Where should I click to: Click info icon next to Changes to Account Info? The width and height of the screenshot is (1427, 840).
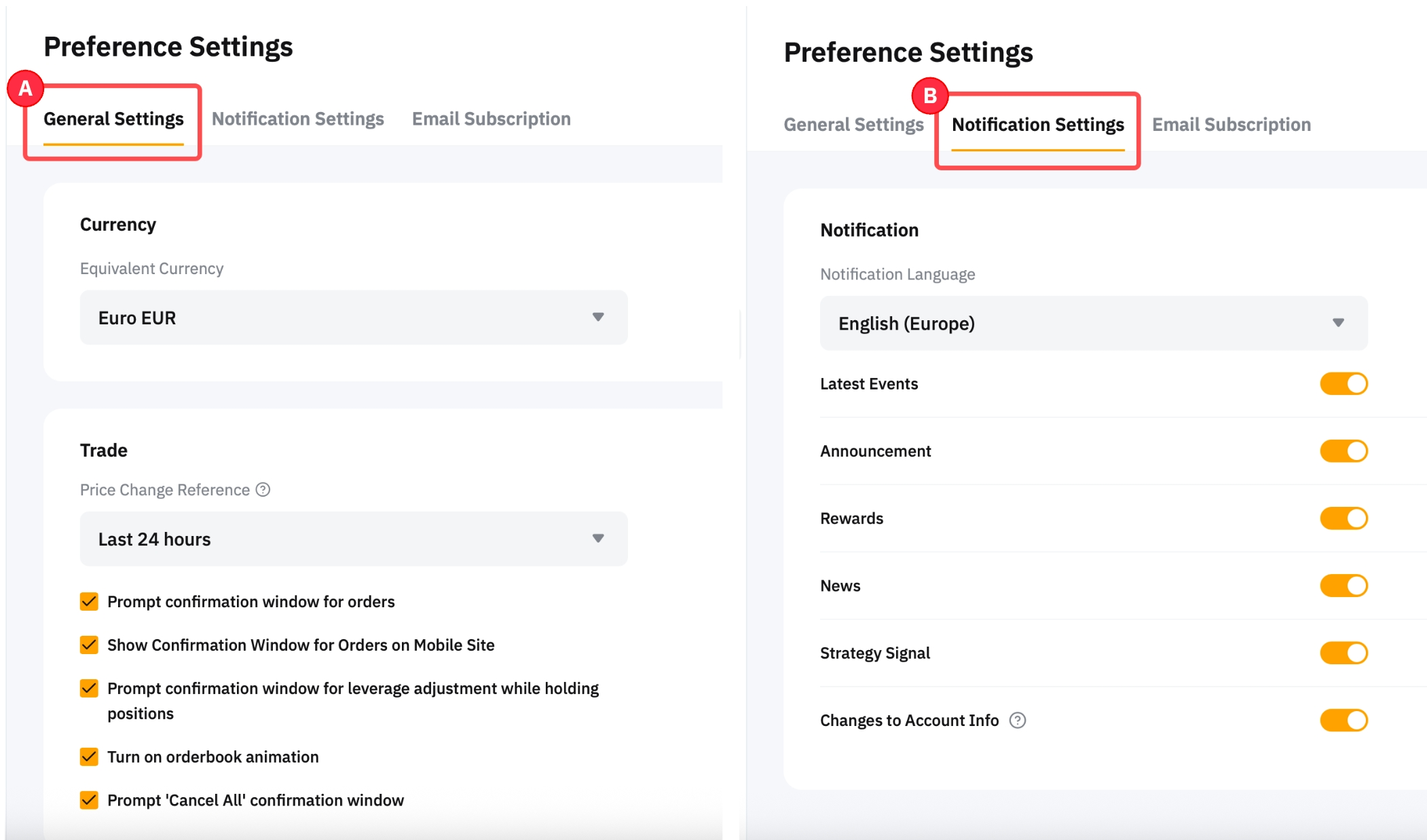coord(1017,721)
